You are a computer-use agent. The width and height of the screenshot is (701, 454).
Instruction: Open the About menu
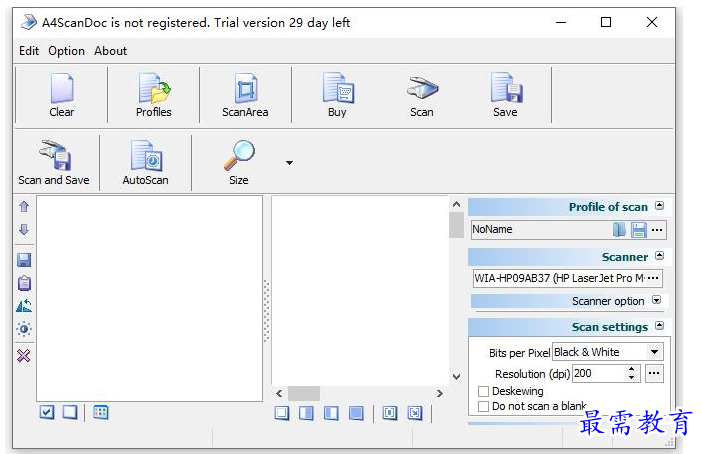tap(110, 51)
